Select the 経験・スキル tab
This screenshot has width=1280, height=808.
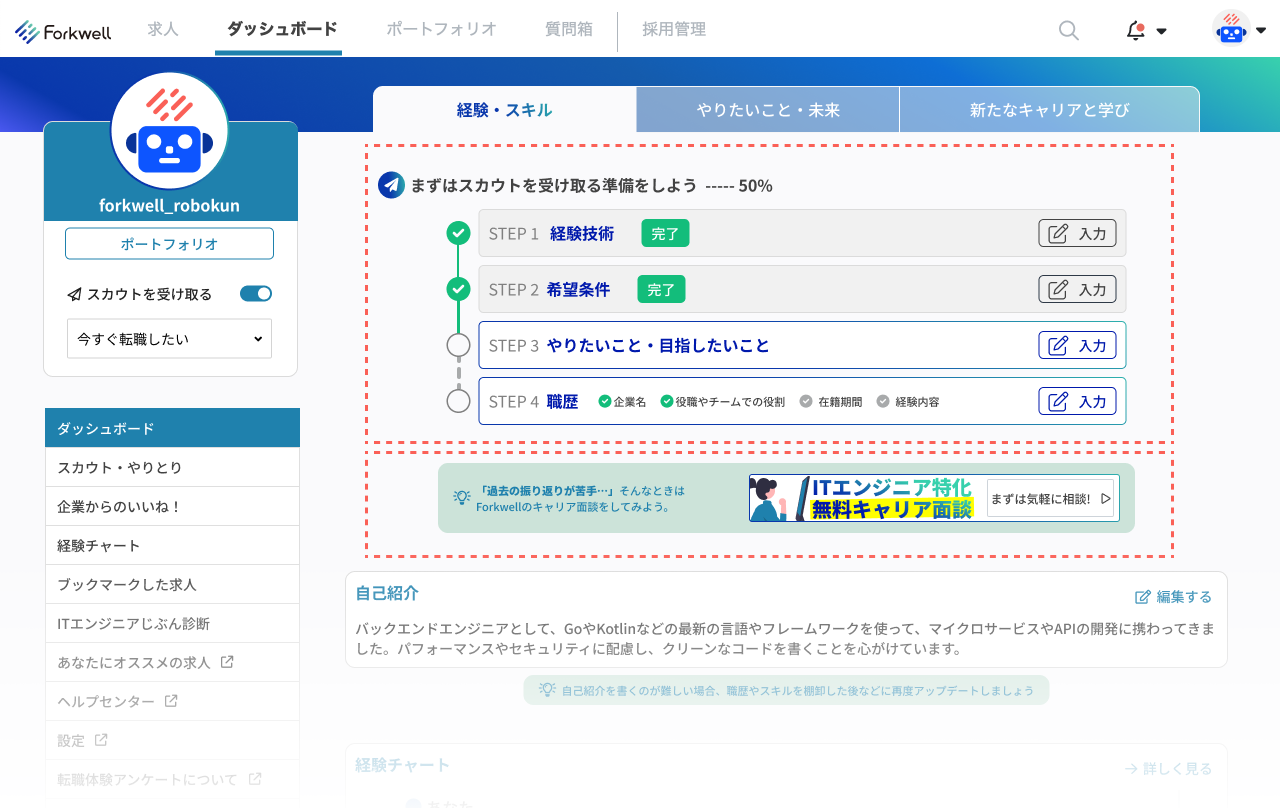click(504, 110)
